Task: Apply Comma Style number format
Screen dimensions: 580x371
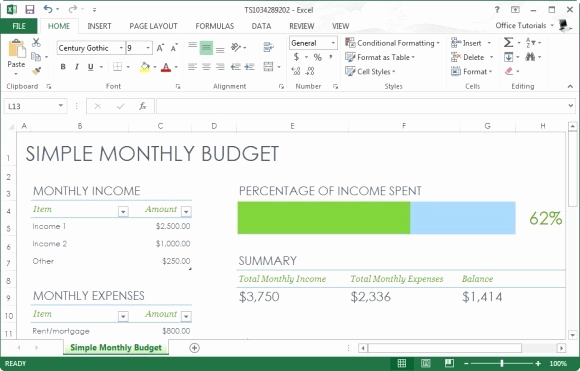Action: pyautogui.click(x=331, y=57)
